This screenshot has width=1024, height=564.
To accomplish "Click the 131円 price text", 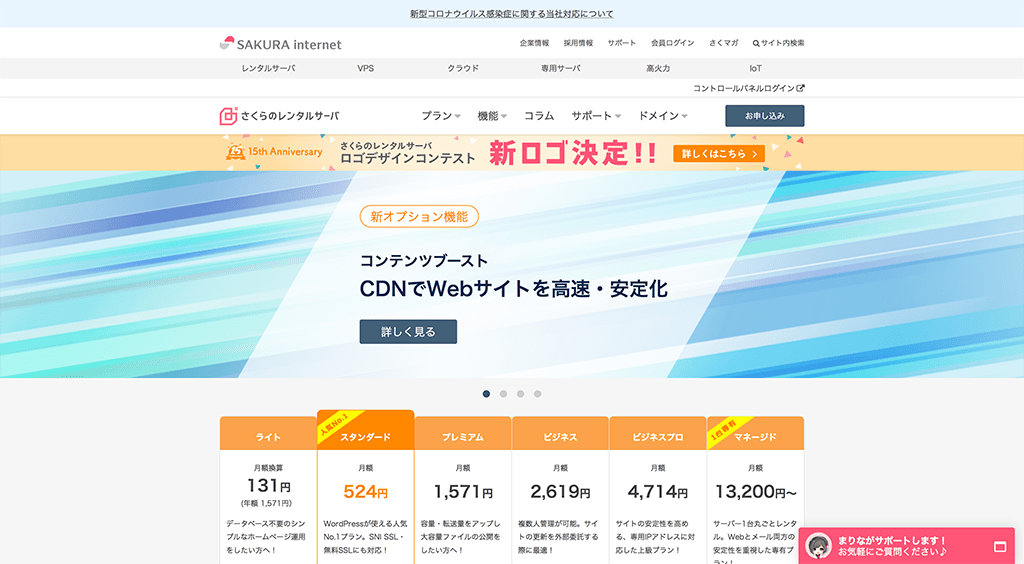I will (268, 486).
